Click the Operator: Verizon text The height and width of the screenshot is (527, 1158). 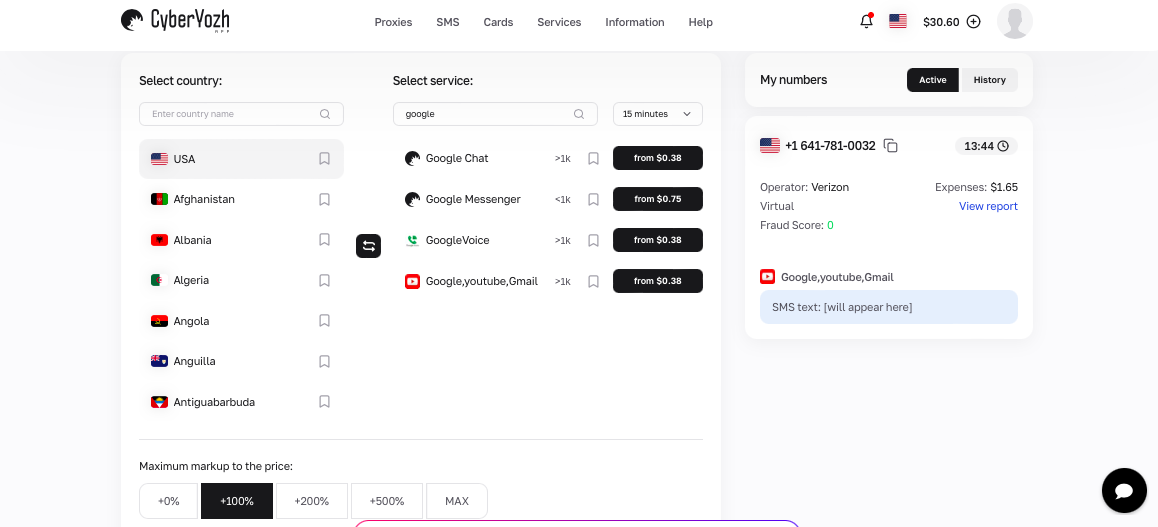[804, 187]
